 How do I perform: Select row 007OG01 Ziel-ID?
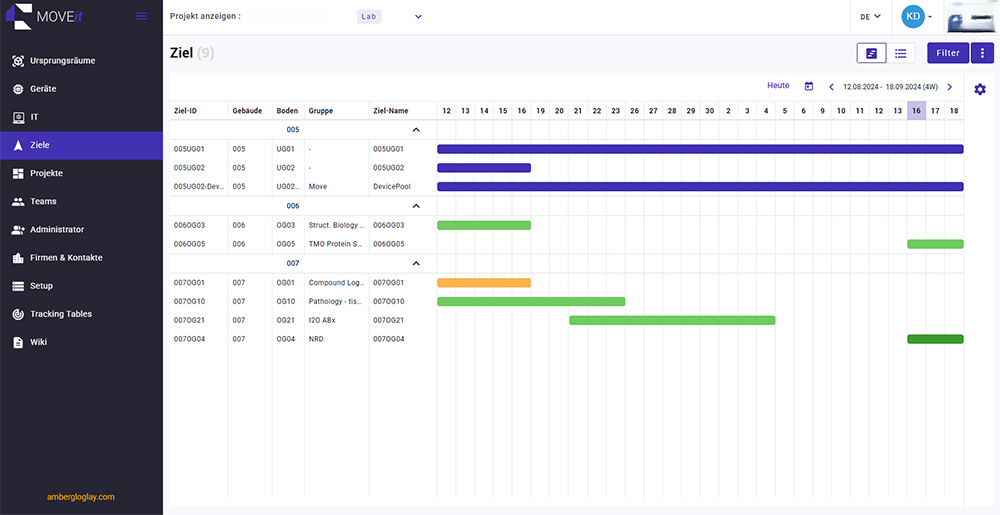click(189, 282)
